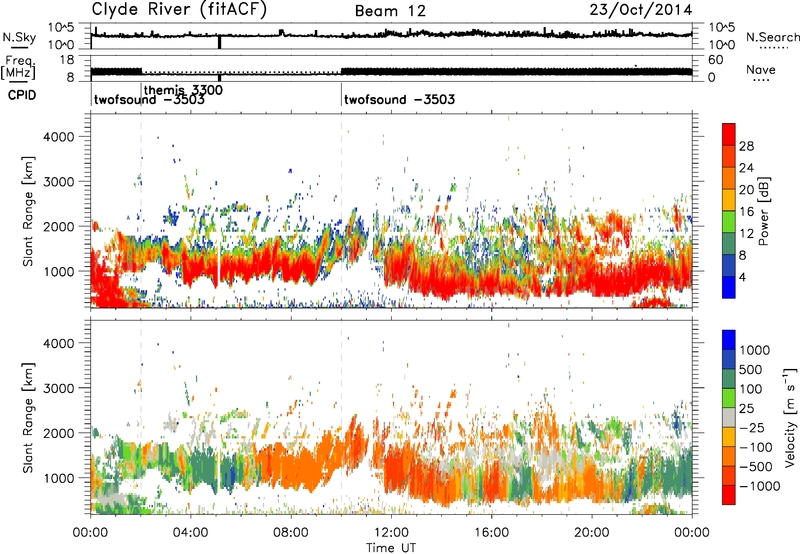Click the dashed CPID change line at 02:00 in velocity panel
The height and width of the screenshot is (554, 800).
pos(141,417)
